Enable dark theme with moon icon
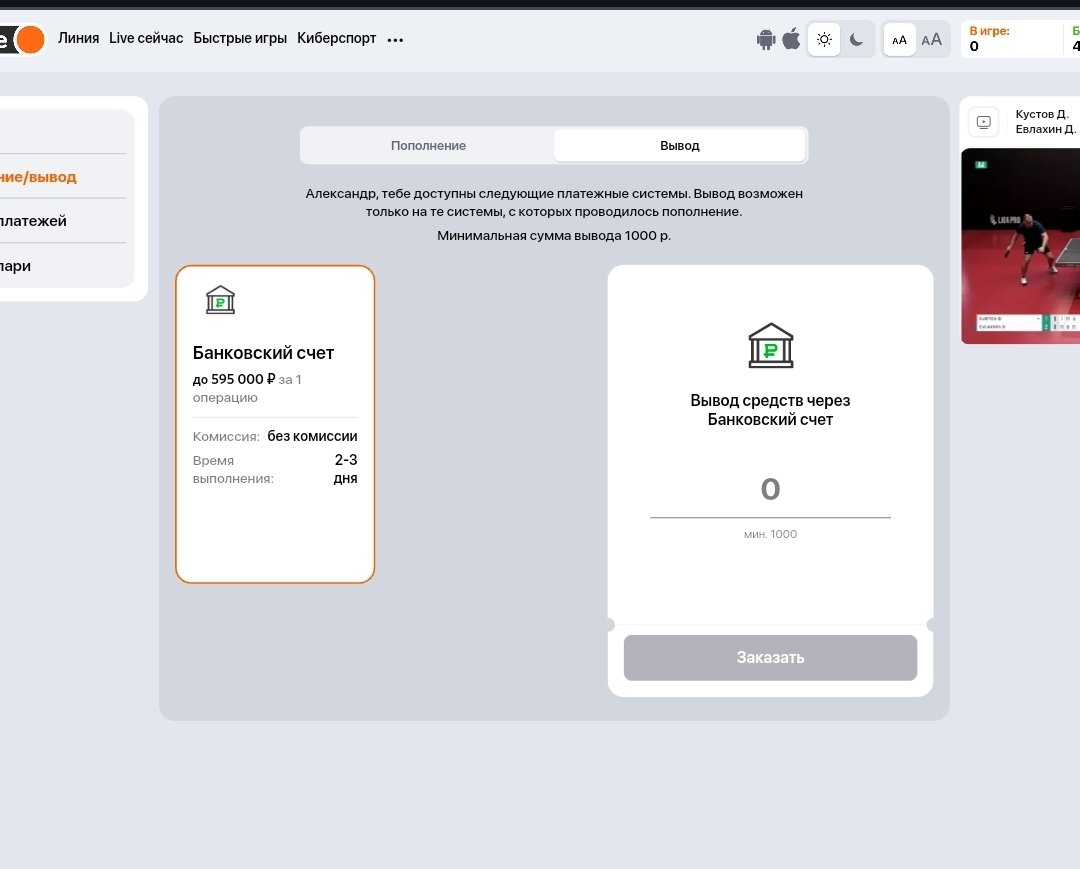1080x869 pixels. [x=857, y=39]
